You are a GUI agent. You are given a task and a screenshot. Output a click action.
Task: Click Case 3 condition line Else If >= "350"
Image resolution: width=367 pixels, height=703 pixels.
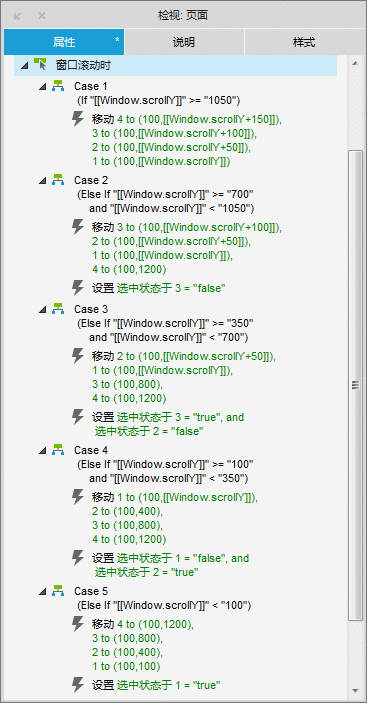pos(165,323)
